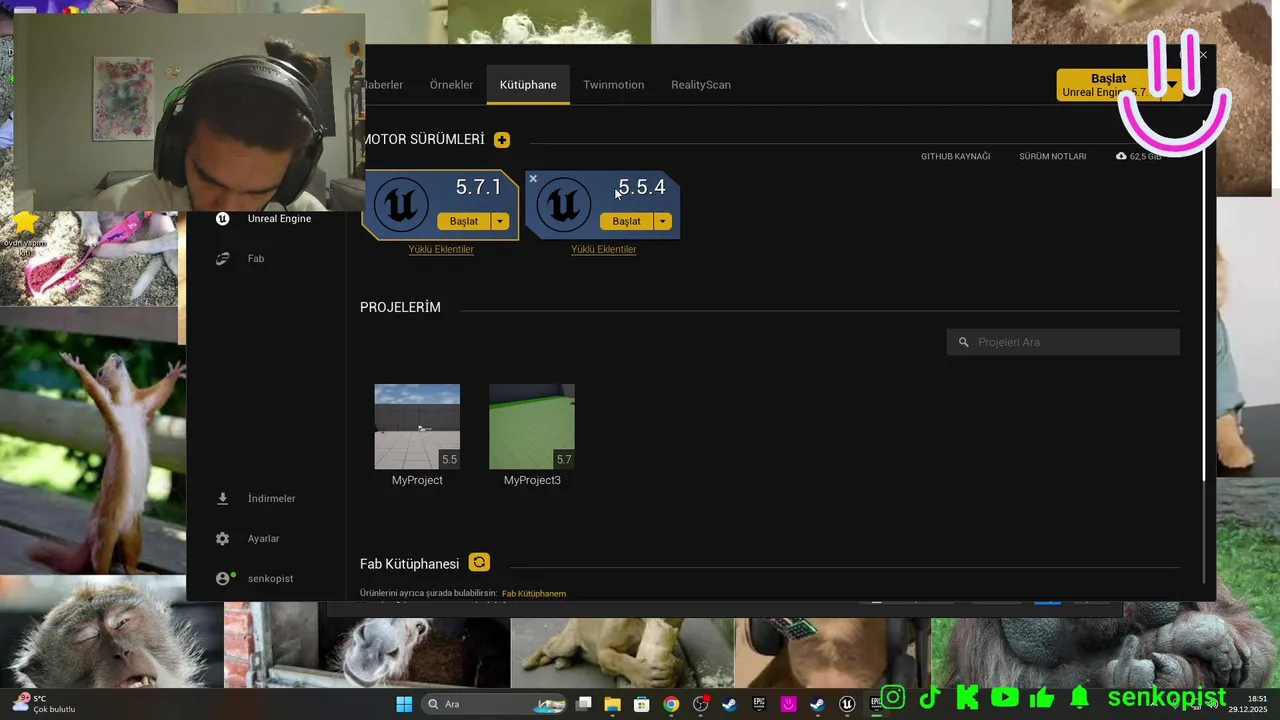Click the Projeleri Ara search field
This screenshot has height=720, width=1280.
tap(1063, 342)
